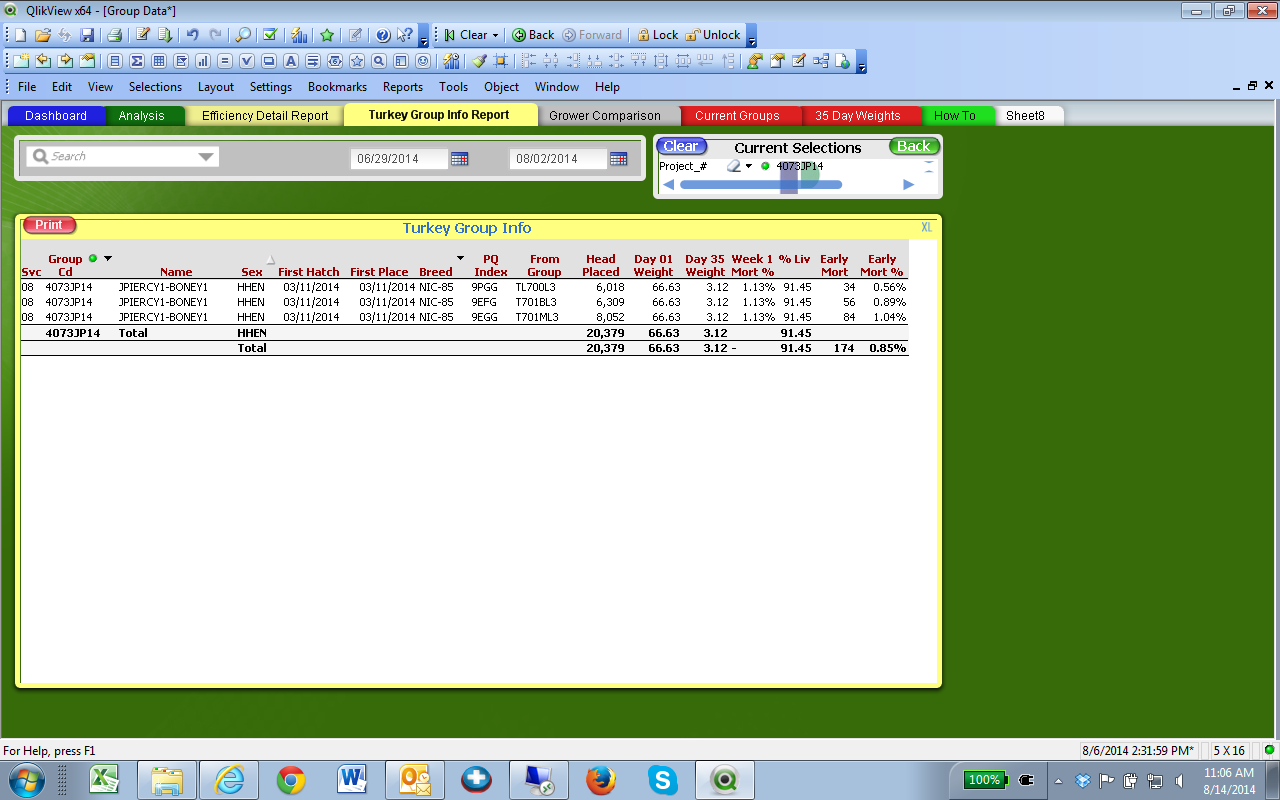Viewport: 1280px width, 800px height.
Task: Expand navigation toolbar options arrow
Action: click(752, 35)
